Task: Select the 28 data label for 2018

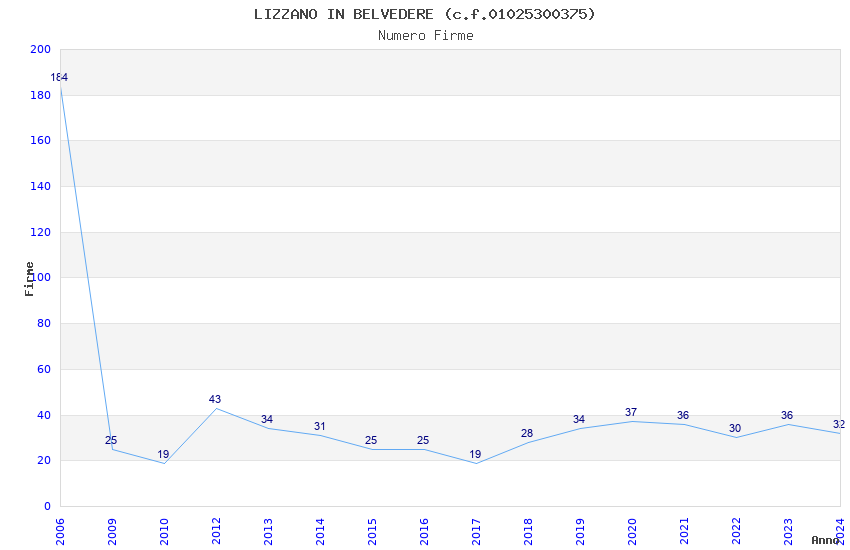Action: pos(527,434)
